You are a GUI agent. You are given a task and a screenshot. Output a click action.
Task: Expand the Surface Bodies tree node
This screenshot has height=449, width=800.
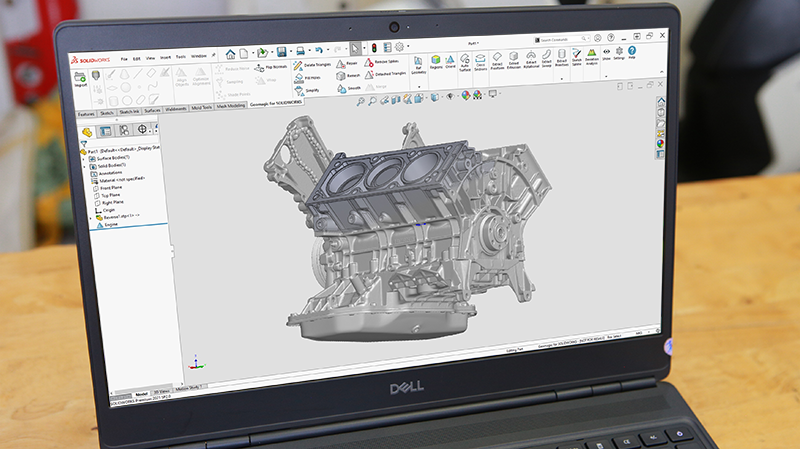click(x=85, y=159)
